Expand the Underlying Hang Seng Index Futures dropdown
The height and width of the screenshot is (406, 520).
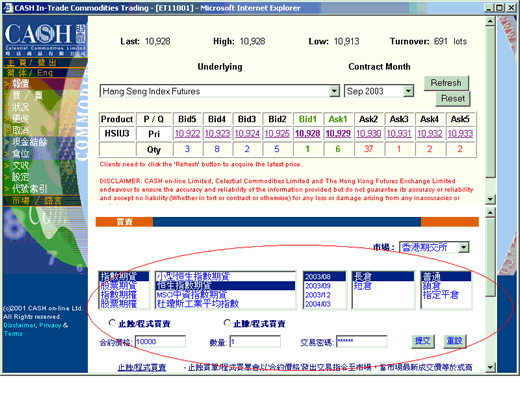[334, 91]
